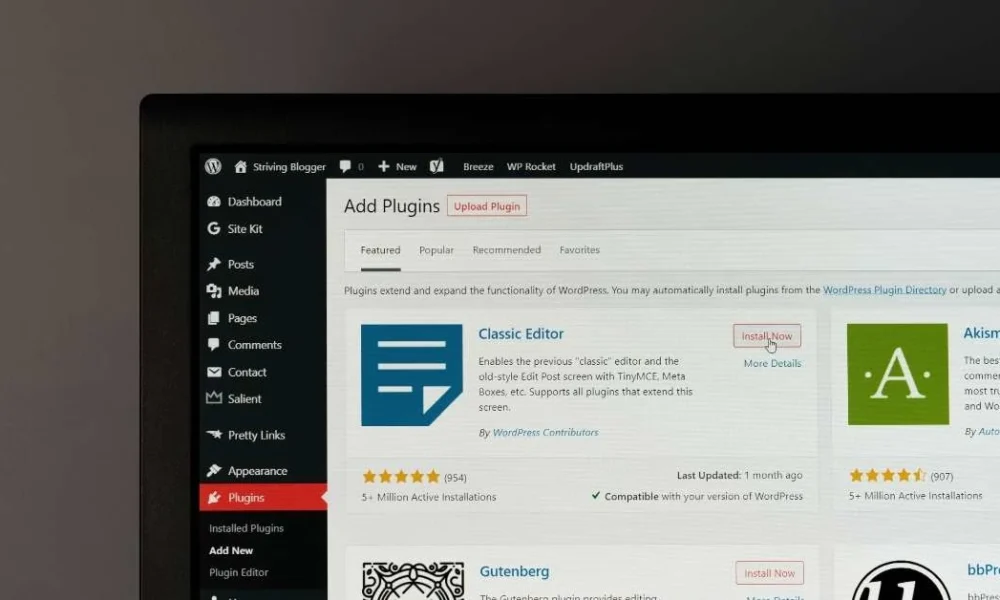Open the New content menu
Screen dimensions: 1000x600
tap(406, 166)
